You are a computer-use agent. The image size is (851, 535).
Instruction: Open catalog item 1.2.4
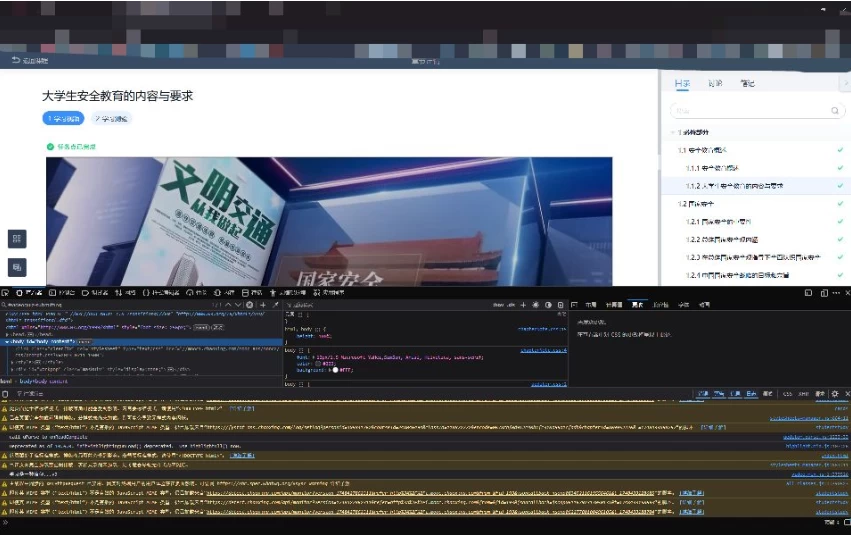pos(737,275)
